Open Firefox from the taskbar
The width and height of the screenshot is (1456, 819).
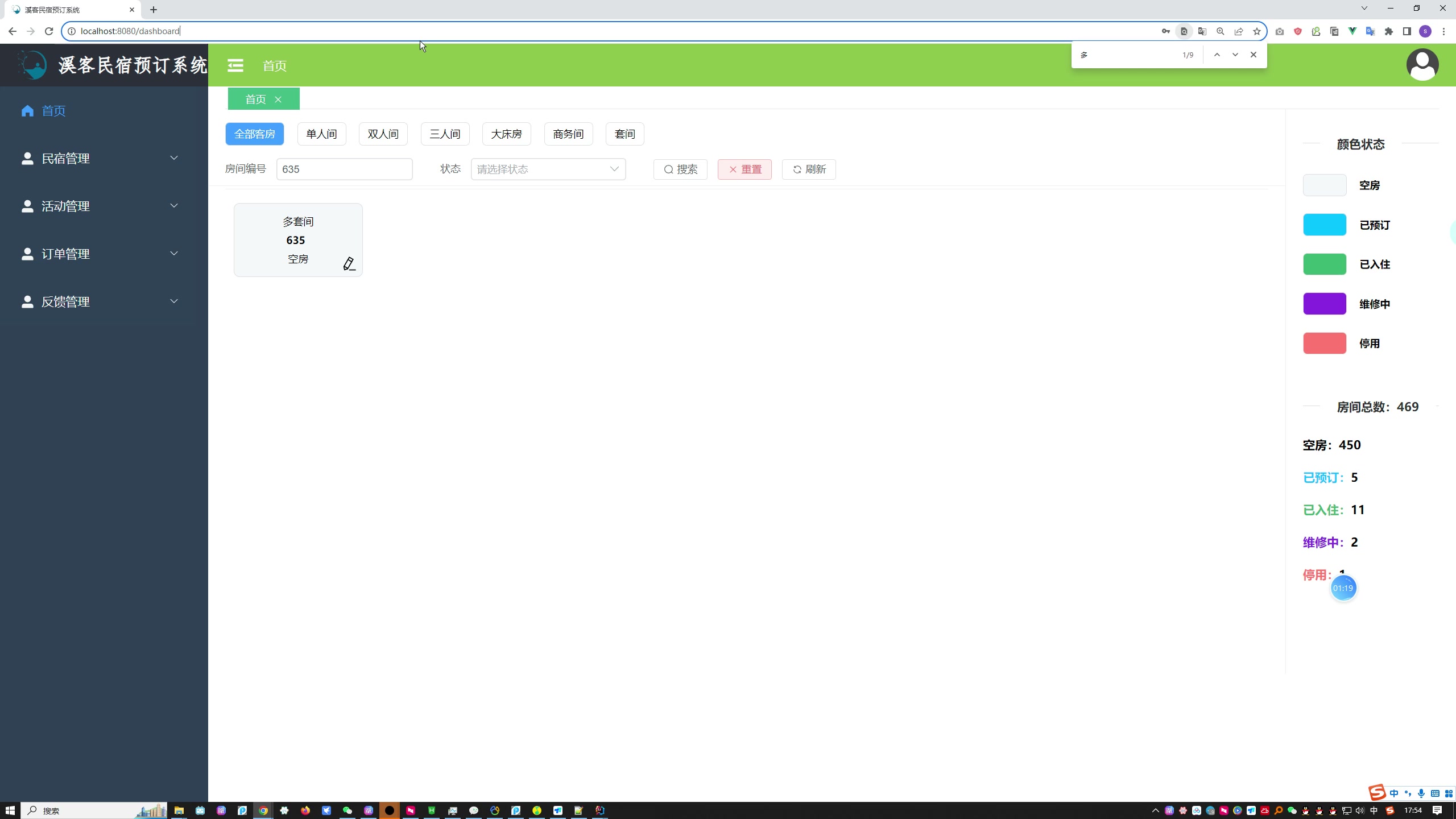click(x=305, y=810)
